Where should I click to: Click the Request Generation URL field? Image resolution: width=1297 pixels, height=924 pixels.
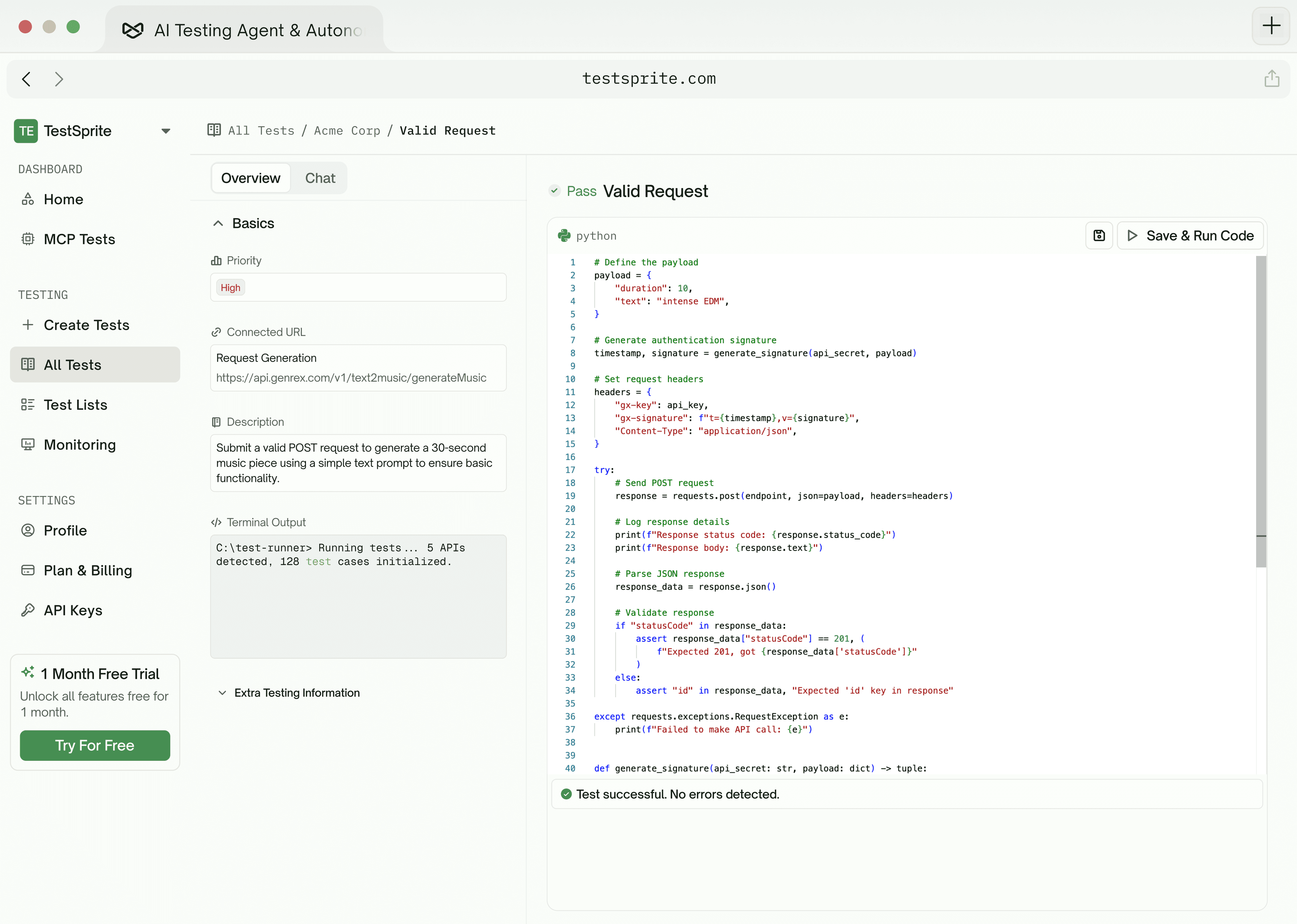[x=358, y=368]
